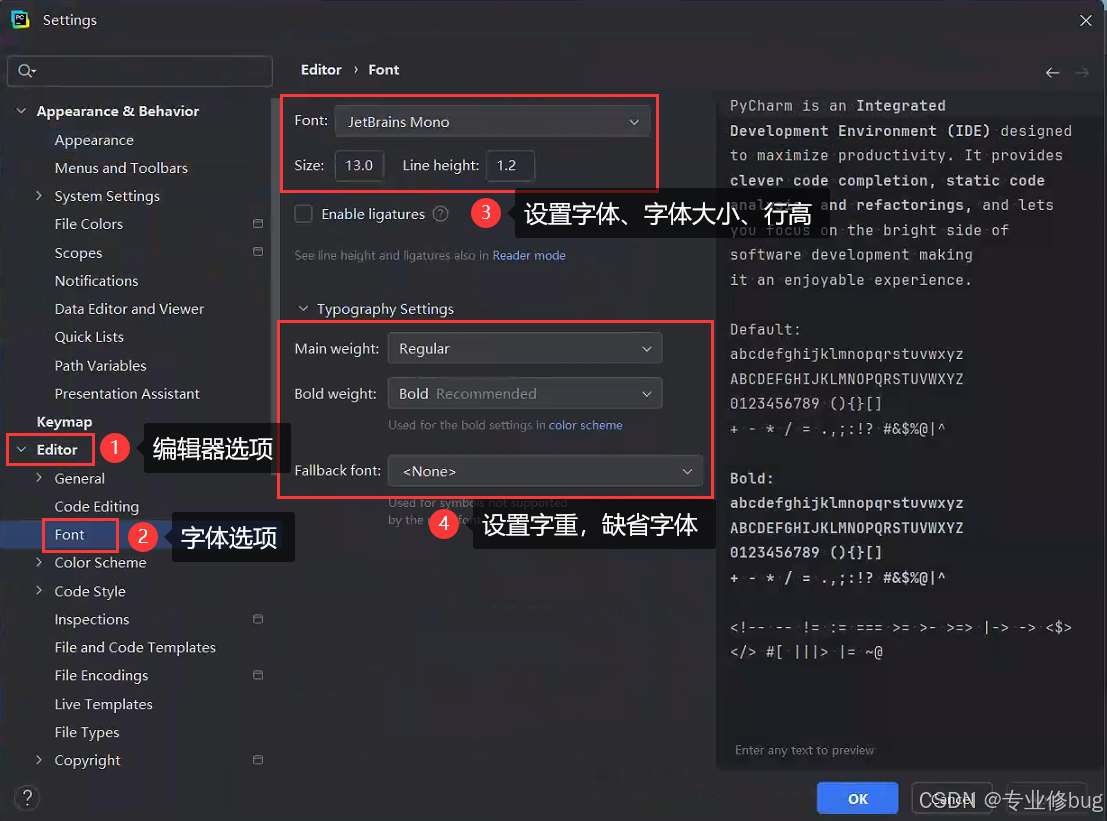The image size is (1107, 821).
Task: Click the project-level icon beside File Encodings
Action: click(258, 676)
